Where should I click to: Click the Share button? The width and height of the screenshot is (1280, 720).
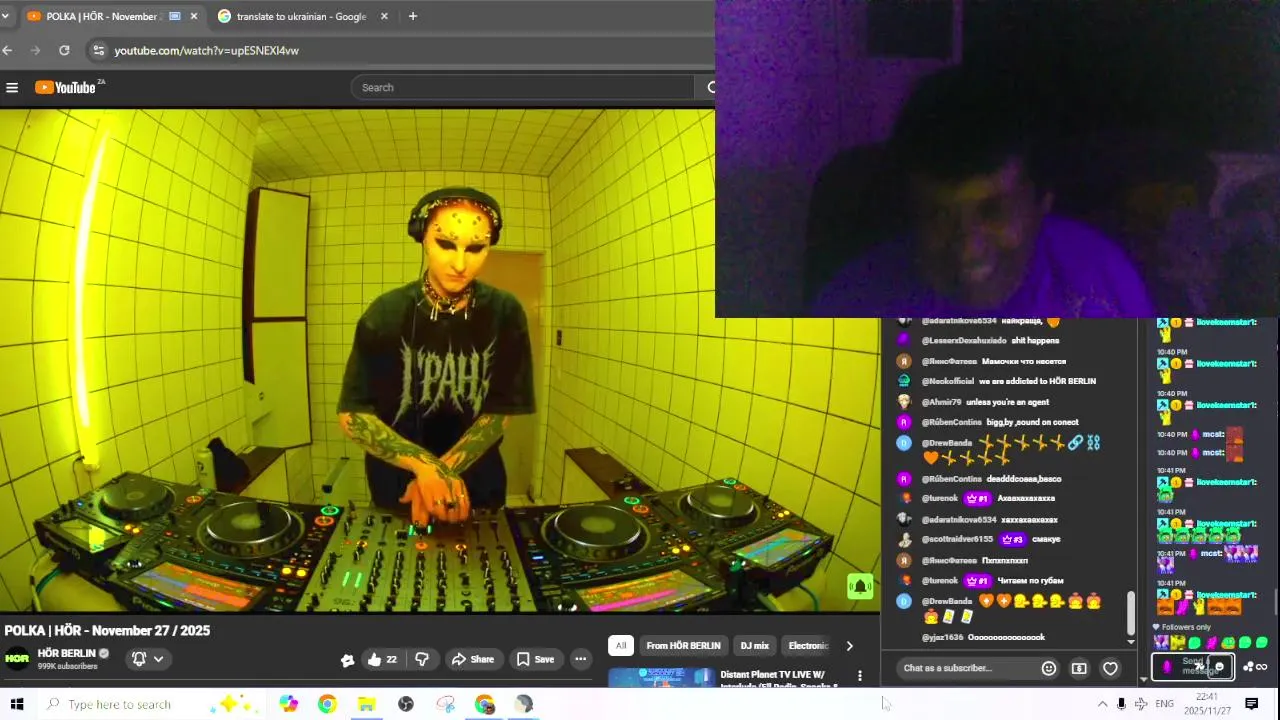472,659
